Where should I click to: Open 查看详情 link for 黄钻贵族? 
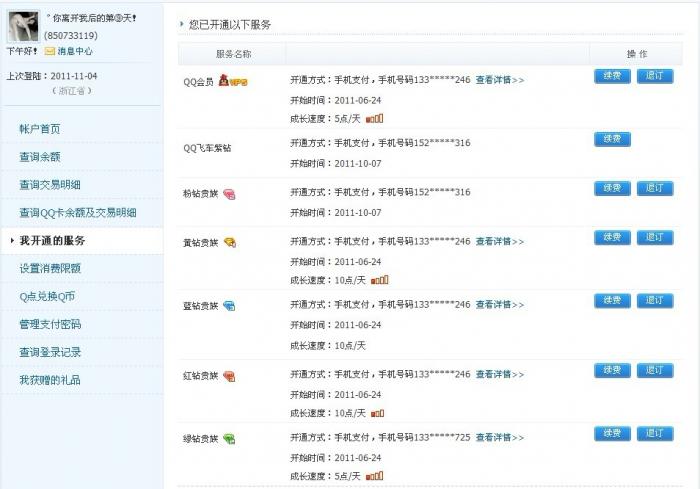tap(500, 242)
